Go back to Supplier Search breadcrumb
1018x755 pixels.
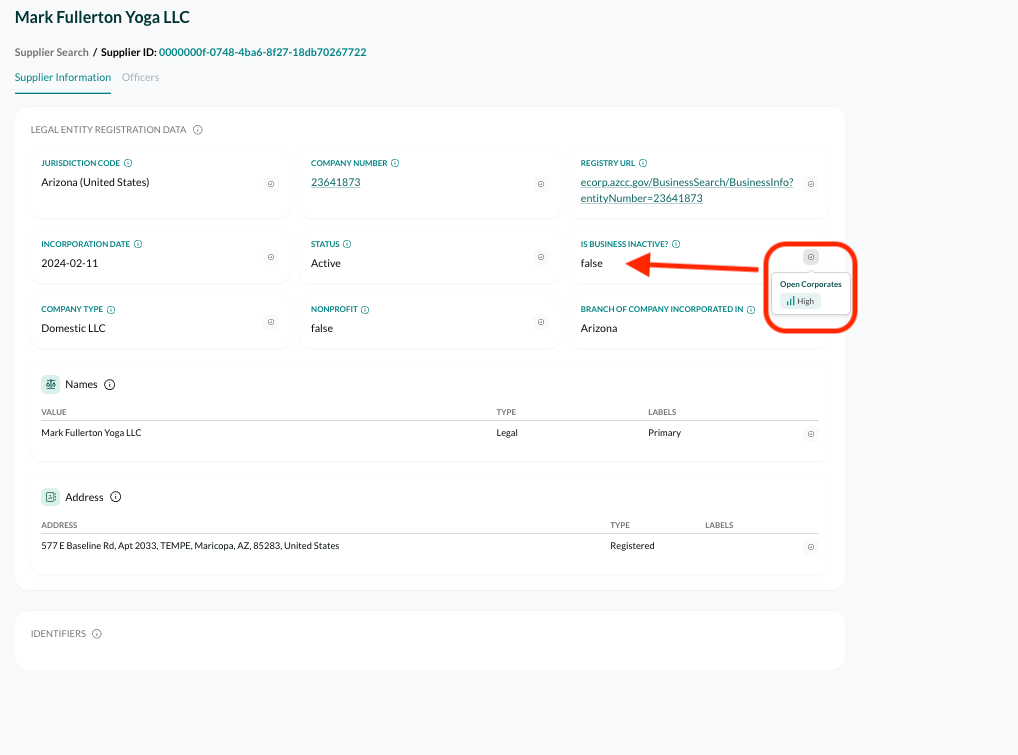[52, 52]
